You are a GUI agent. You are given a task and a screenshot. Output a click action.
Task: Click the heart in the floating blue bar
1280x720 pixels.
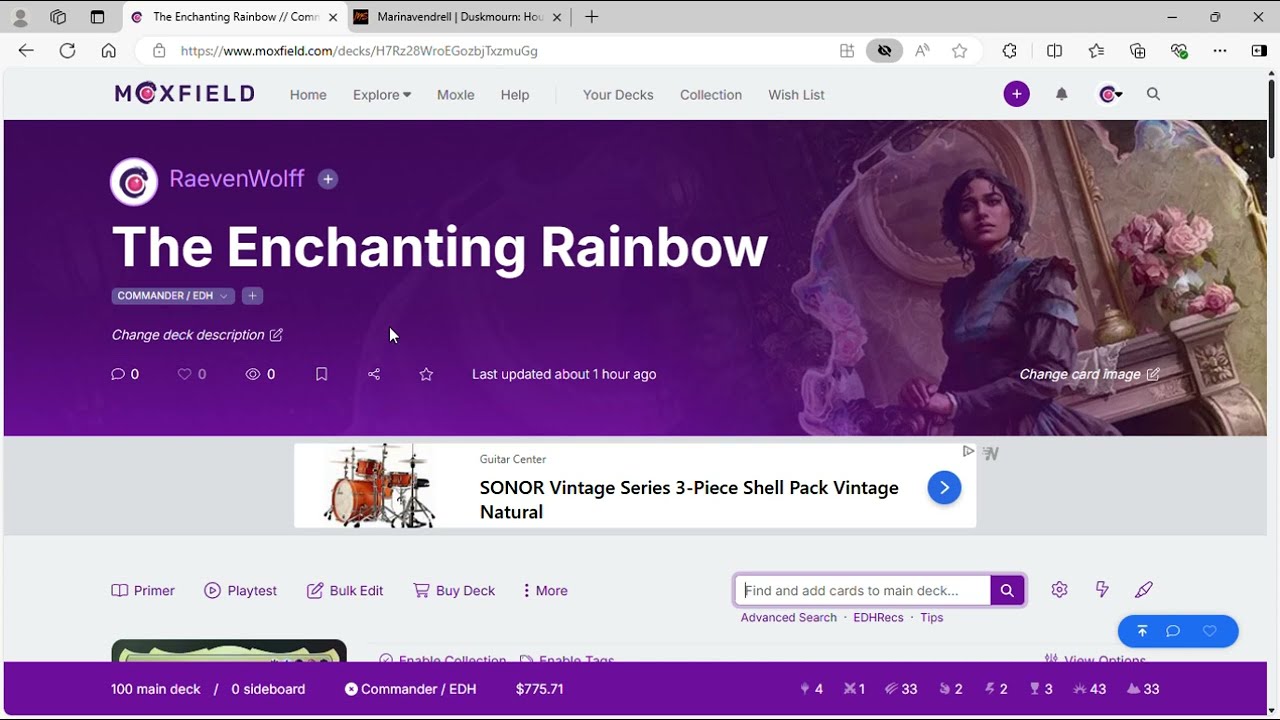pyautogui.click(x=1210, y=631)
